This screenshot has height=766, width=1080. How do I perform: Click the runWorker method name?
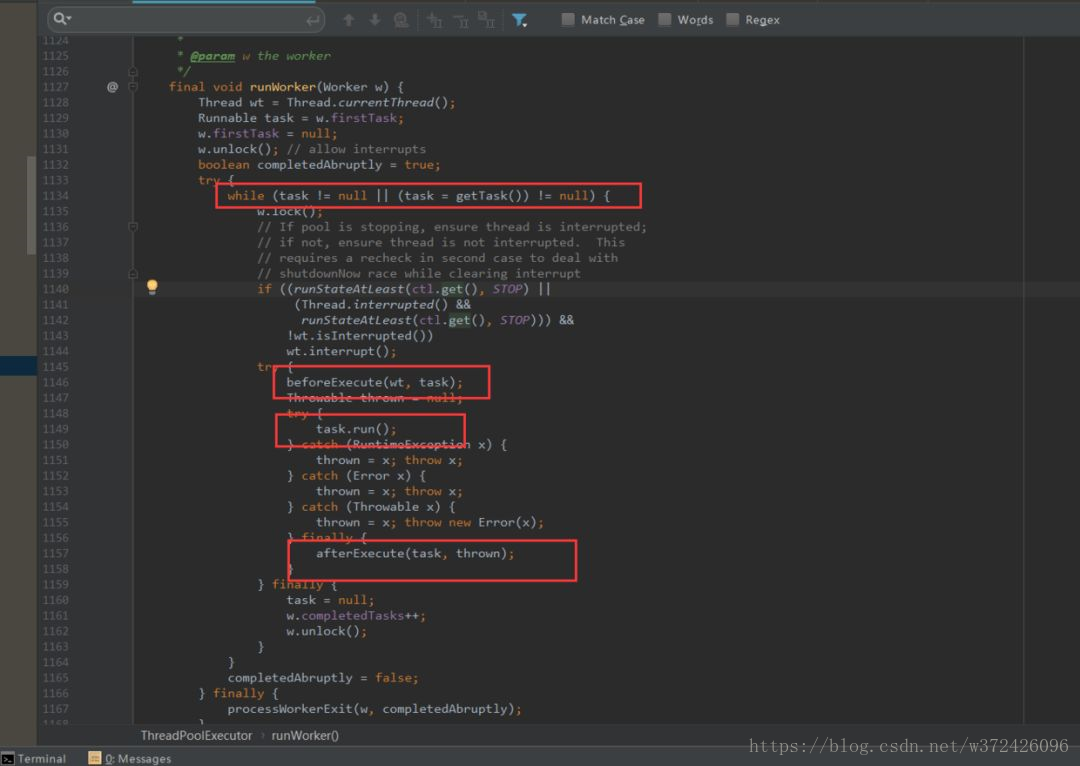(x=282, y=87)
